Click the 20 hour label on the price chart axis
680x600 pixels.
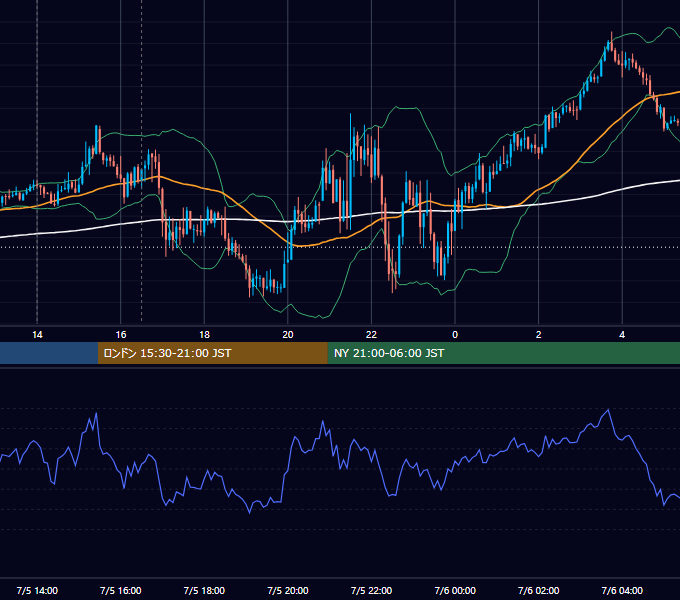coord(288,335)
